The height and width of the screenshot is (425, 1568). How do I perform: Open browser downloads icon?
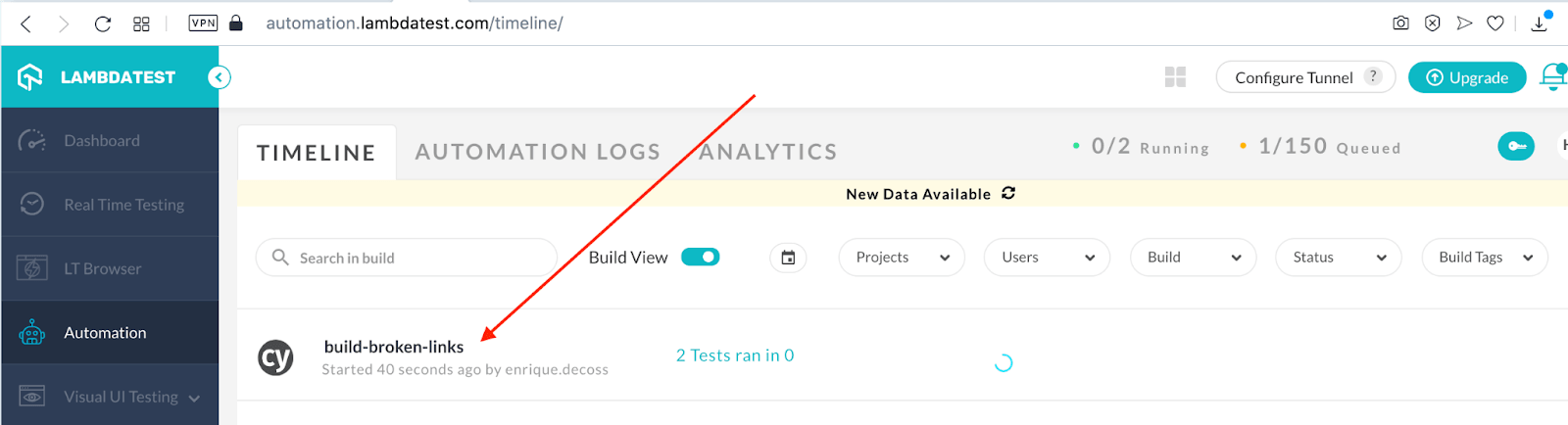1540,23
